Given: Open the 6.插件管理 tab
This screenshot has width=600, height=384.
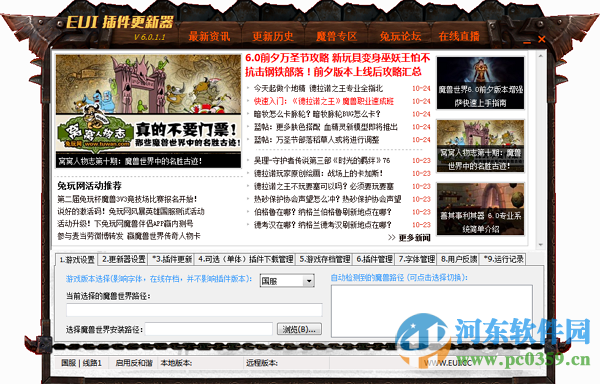Looking at the screenshot, I should (374, 259).
